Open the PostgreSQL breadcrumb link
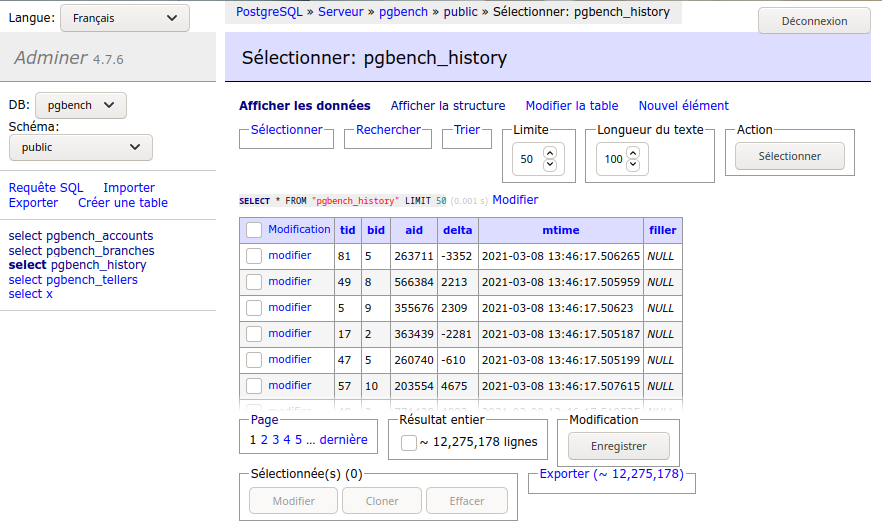The image size is (882, 523). [x=269, y=12]
